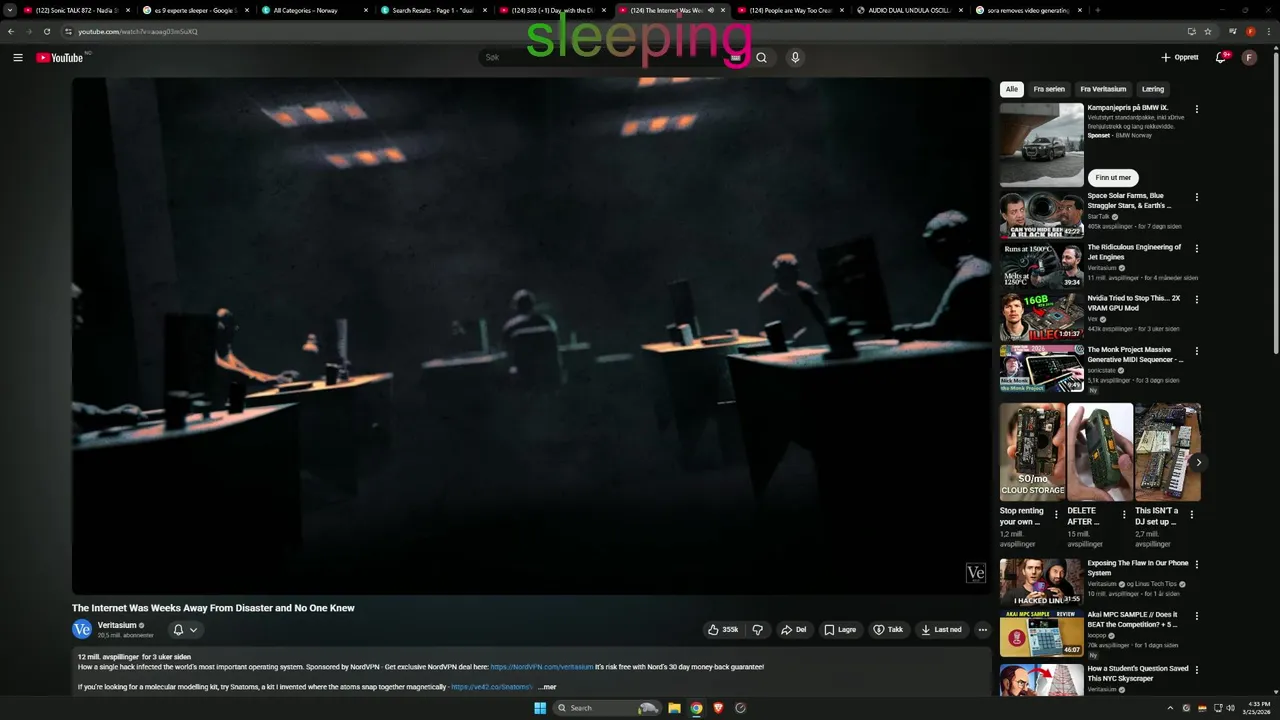Open Brave browser from taskbar
This screenshot has height=720, width=1280.
coord(718,708)
